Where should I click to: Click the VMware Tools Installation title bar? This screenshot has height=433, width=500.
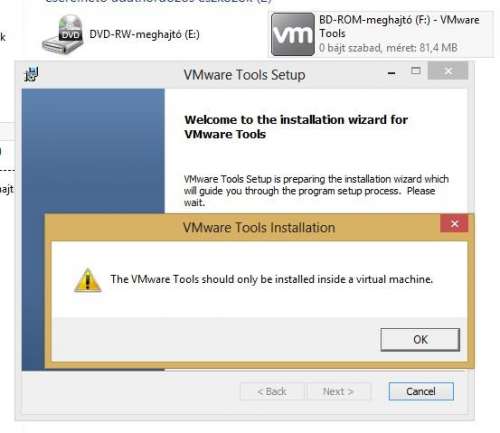click(x=259, y=228)
